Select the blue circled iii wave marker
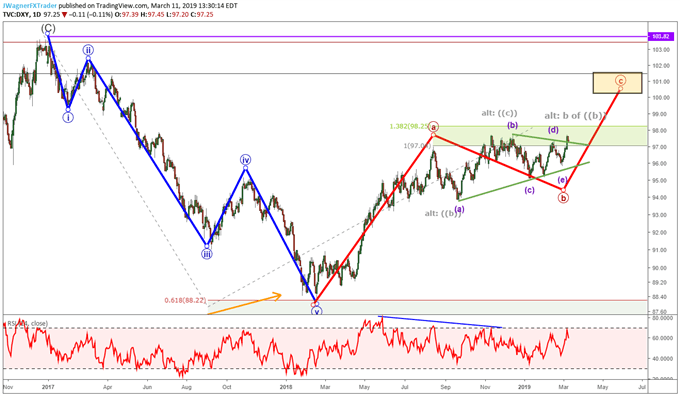680x396 pixels. pyautogui.click(x=207, y=254)
